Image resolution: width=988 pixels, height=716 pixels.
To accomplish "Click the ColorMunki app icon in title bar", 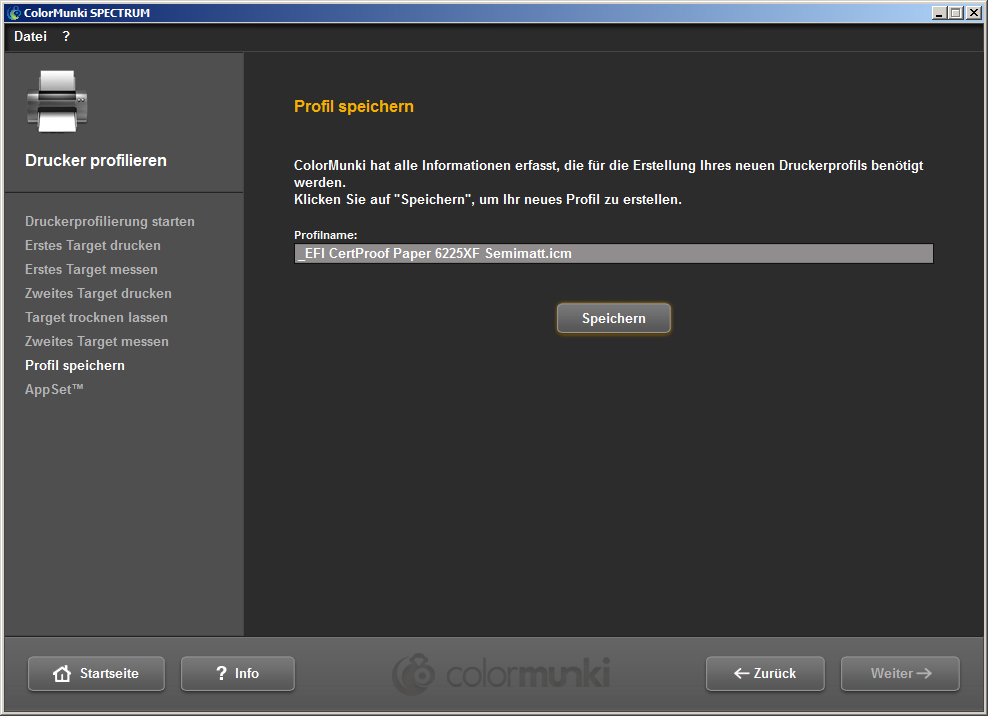I will 14,13.
